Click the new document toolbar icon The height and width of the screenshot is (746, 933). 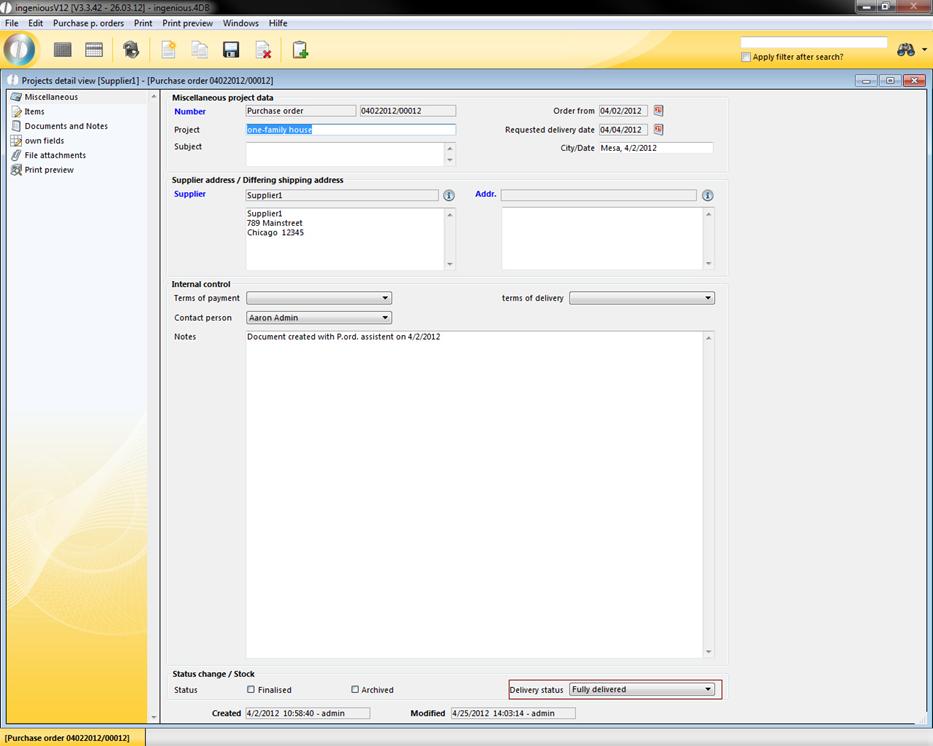(168, 50)
